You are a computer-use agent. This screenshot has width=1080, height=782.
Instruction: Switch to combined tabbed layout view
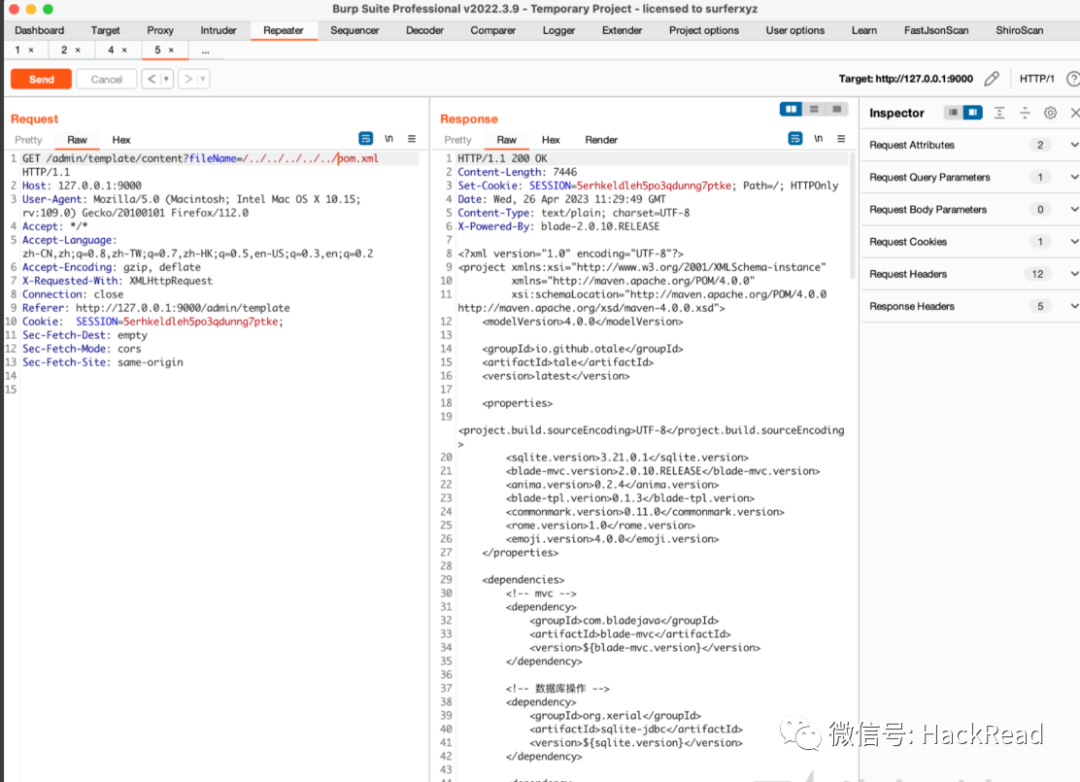tap(837, 109)
